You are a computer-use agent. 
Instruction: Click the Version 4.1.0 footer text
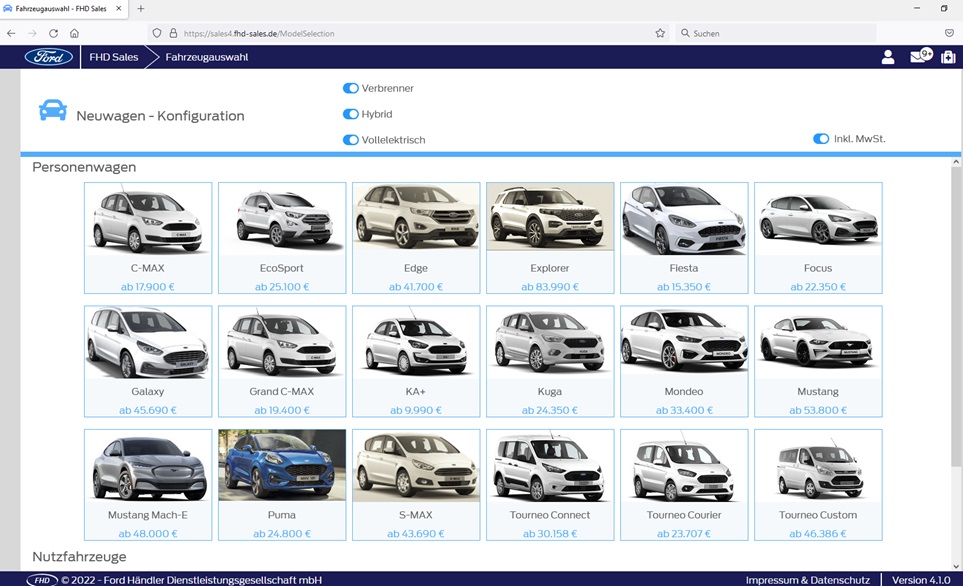click(x=921, y=580)
